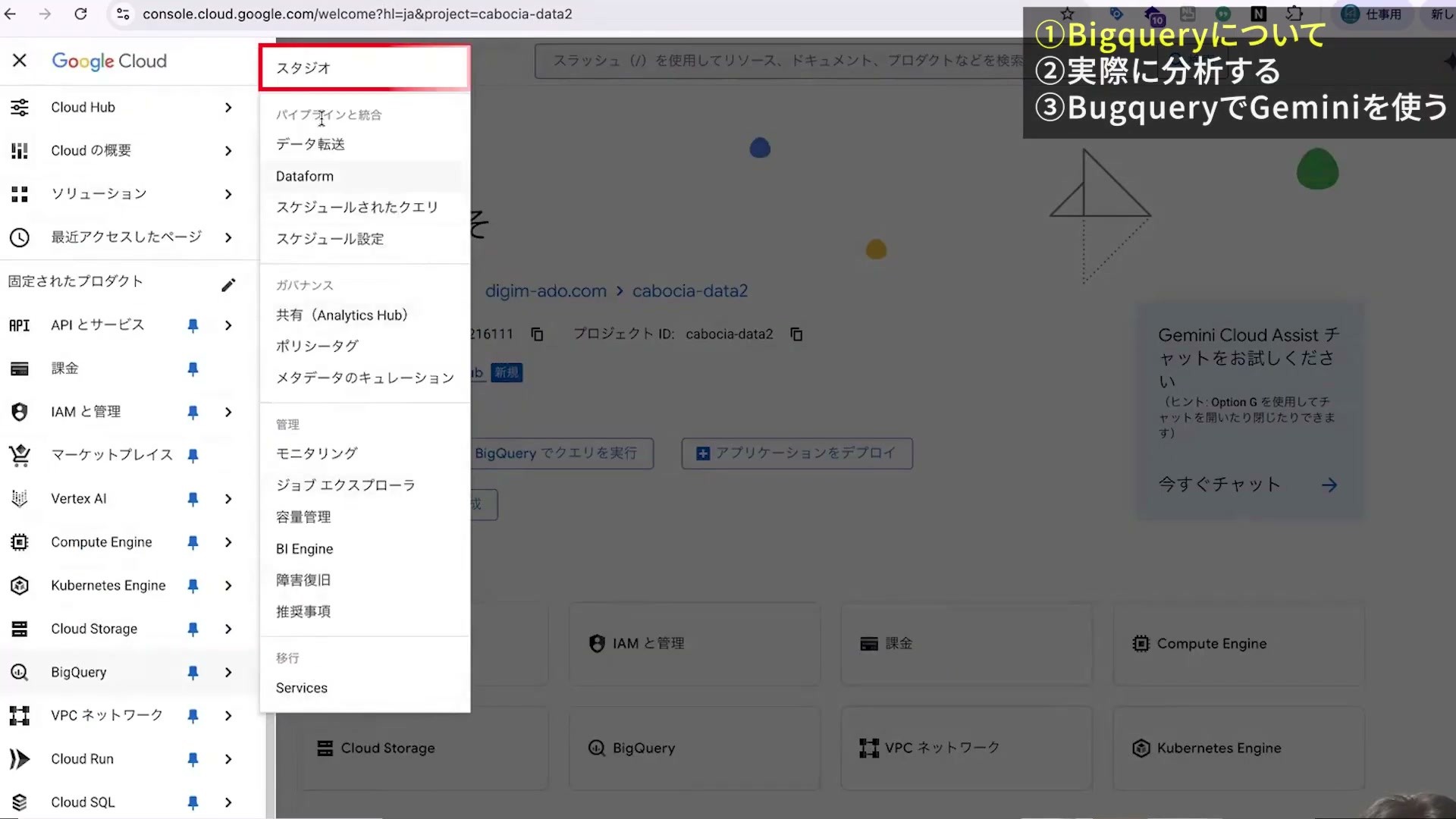This screenshot has width=1456, height=819.
Task: Click the 課金 billing icon in sidebar
Action: click(20, 369)
